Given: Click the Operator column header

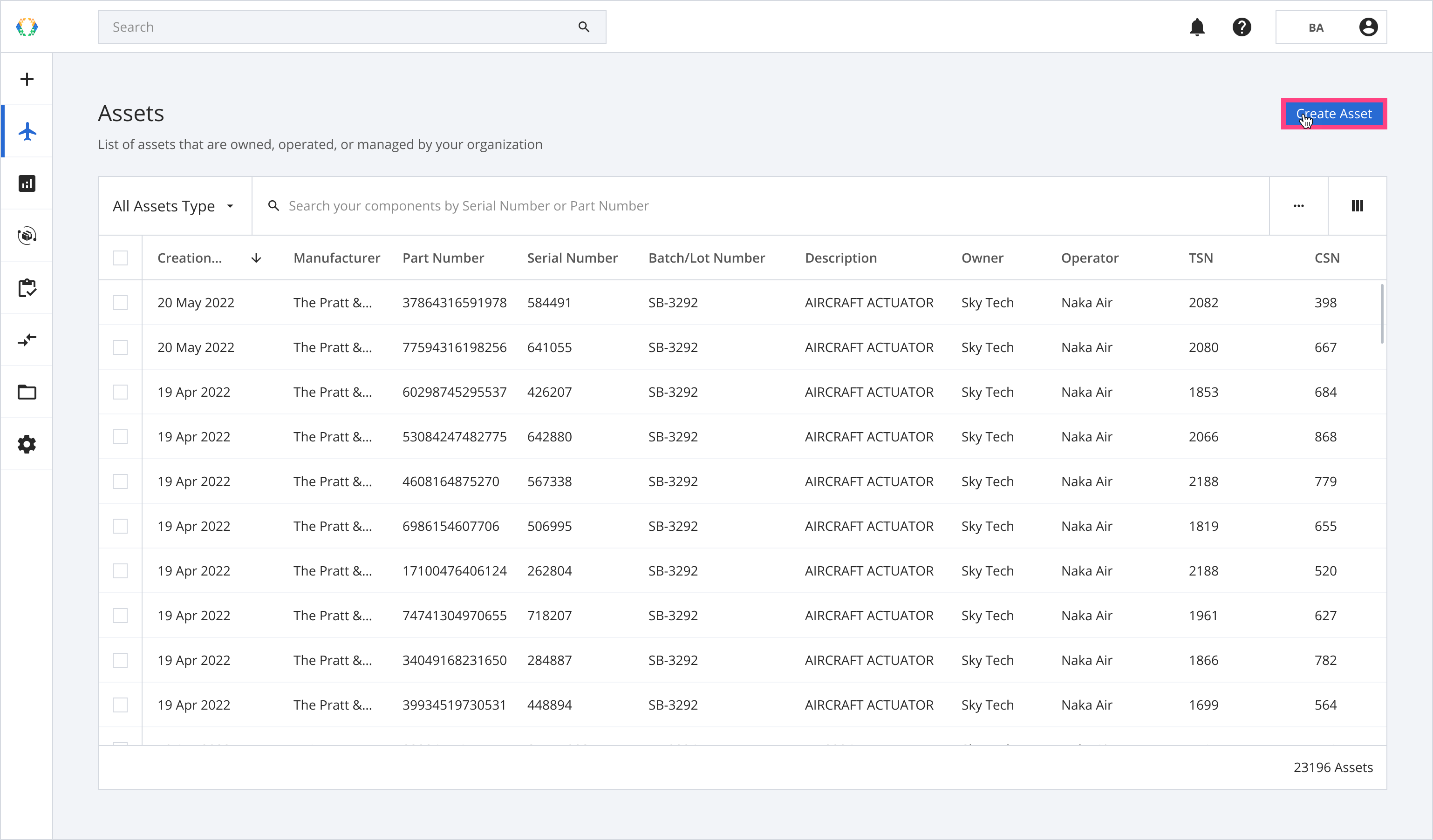Looking at the screenshot, I should tap(1090, 258).
